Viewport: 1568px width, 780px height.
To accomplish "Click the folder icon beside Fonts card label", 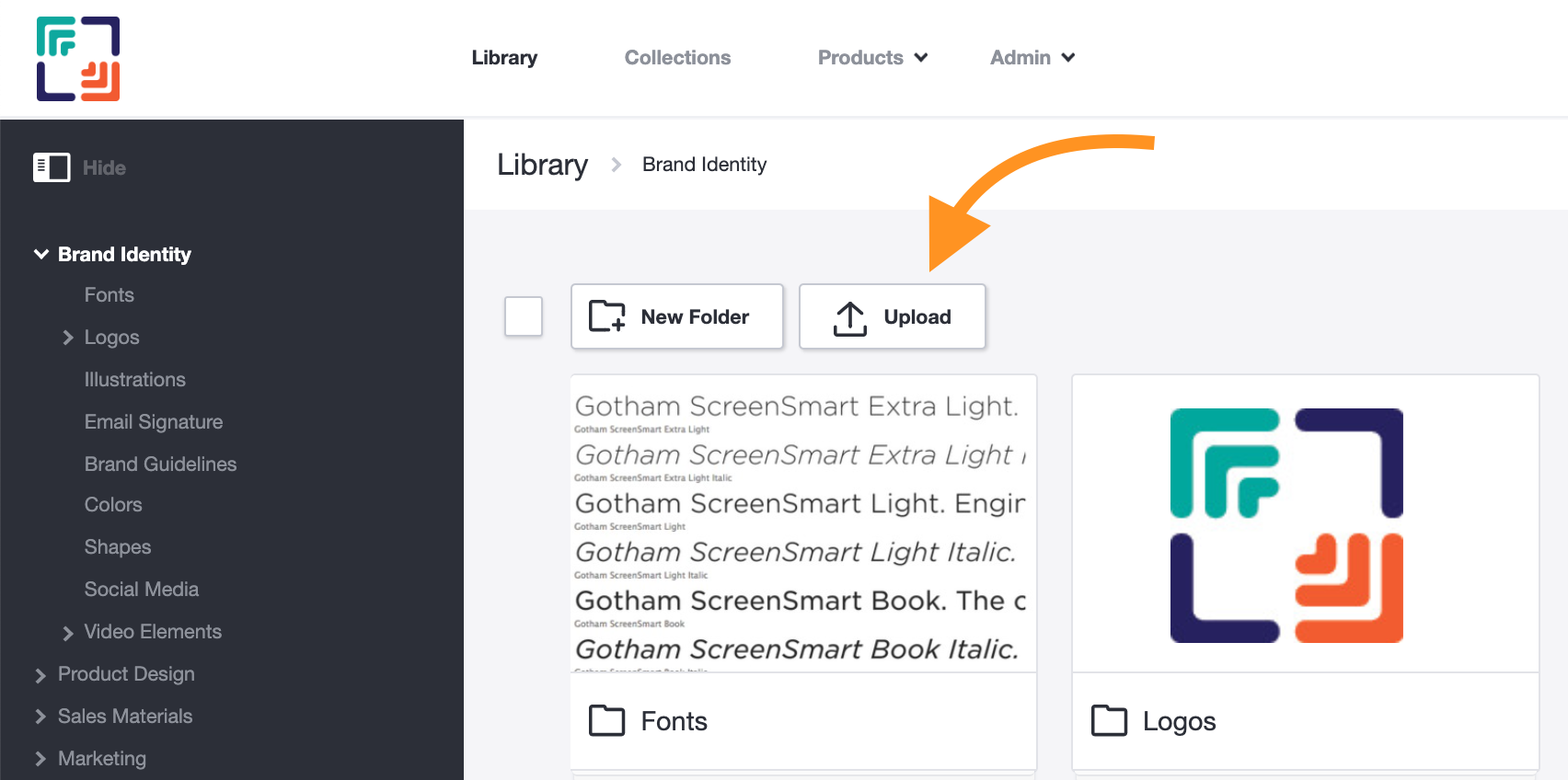I will point(607,720).
